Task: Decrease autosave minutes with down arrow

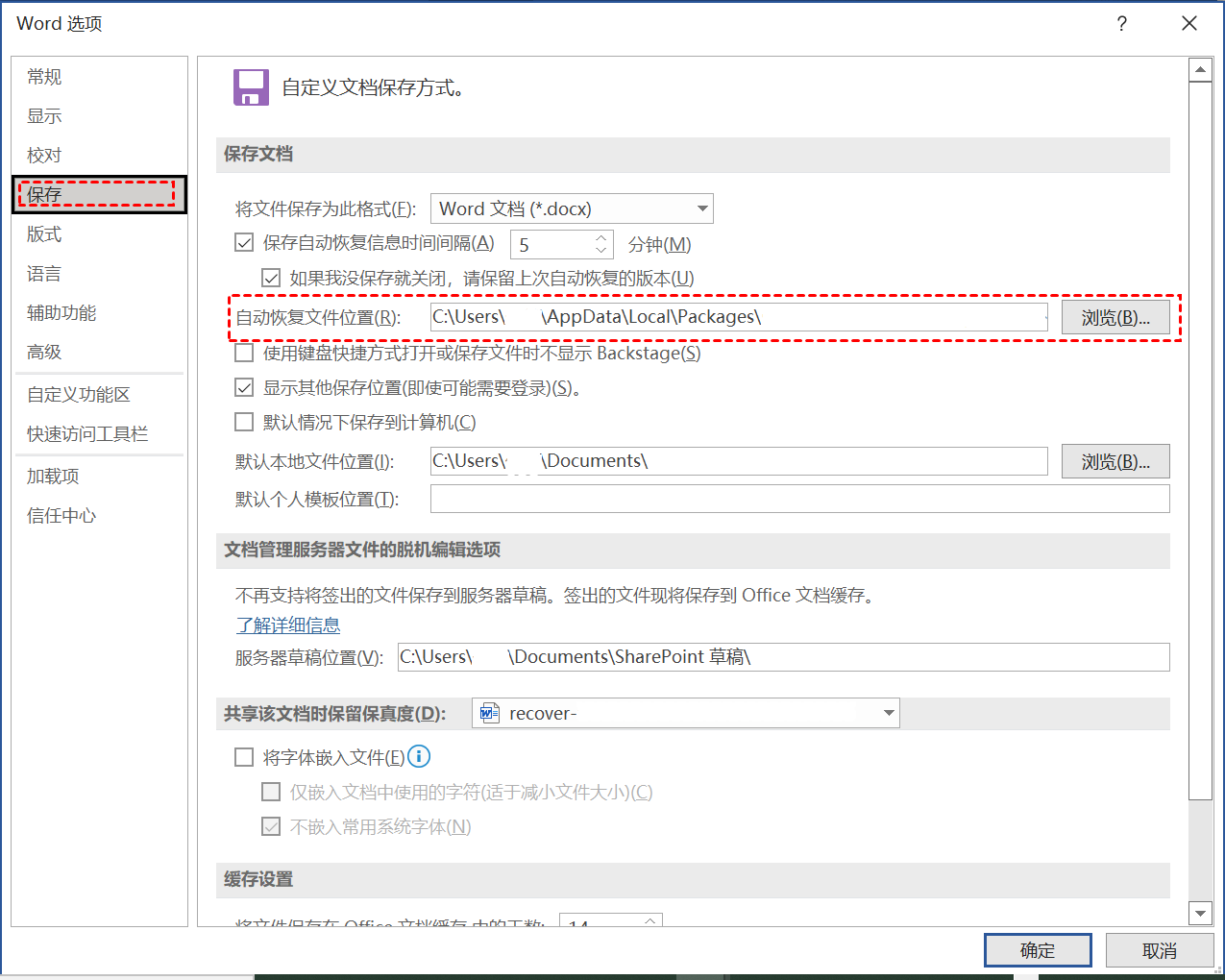Action: pos(601,251)
